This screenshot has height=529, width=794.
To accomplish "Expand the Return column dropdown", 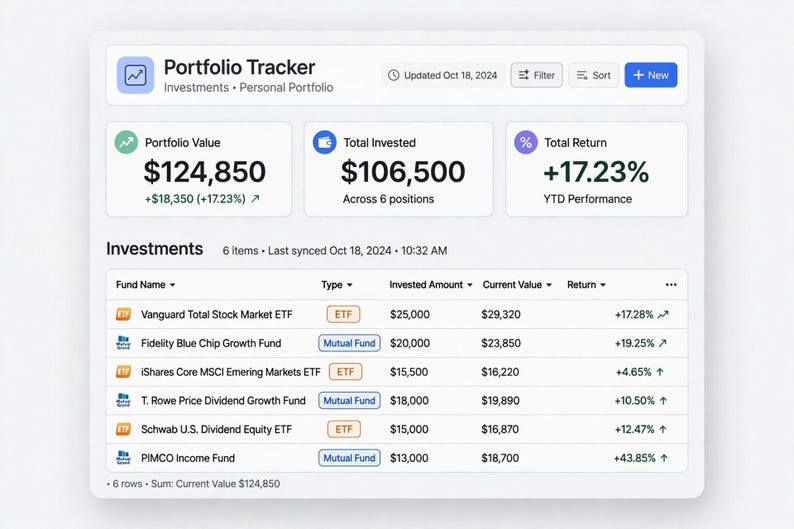I will pyautogui.click(x=603, y=285).
